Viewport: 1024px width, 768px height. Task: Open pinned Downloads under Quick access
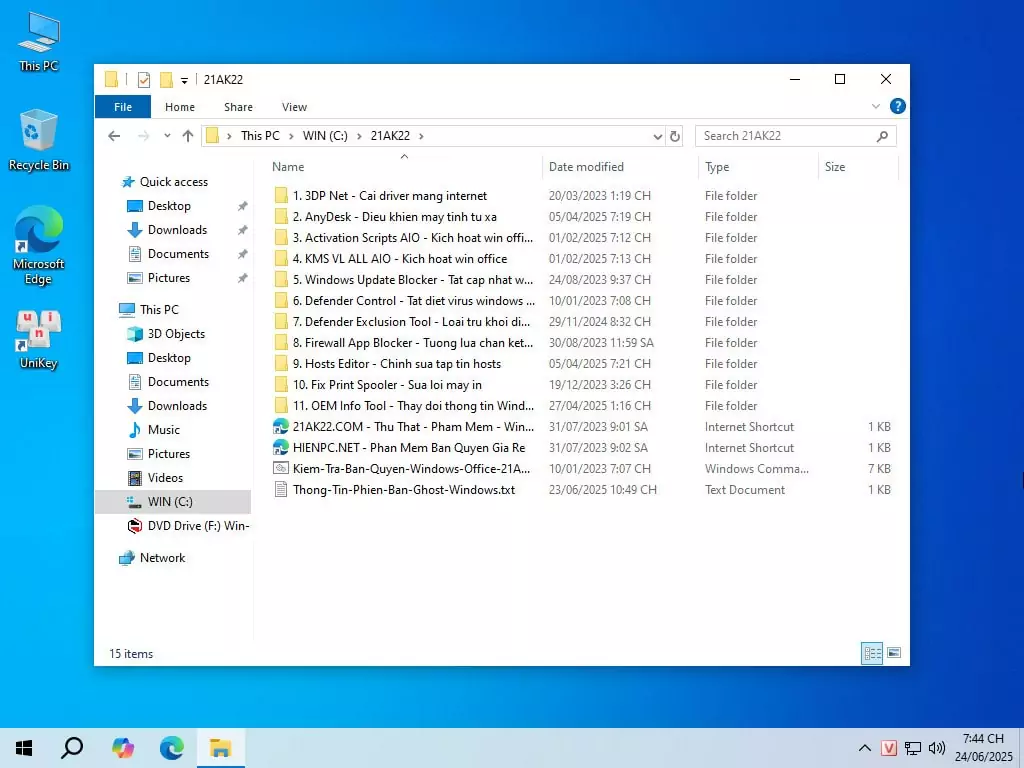tap(177, 230)
